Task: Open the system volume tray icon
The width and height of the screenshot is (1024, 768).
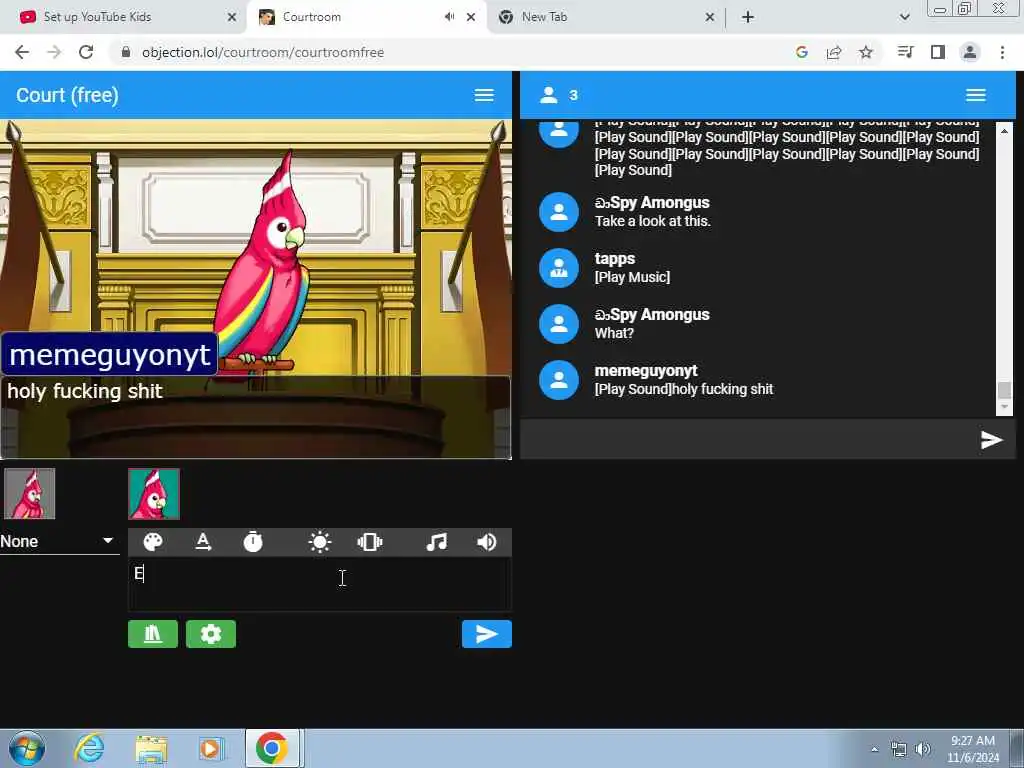Action: 922,749
